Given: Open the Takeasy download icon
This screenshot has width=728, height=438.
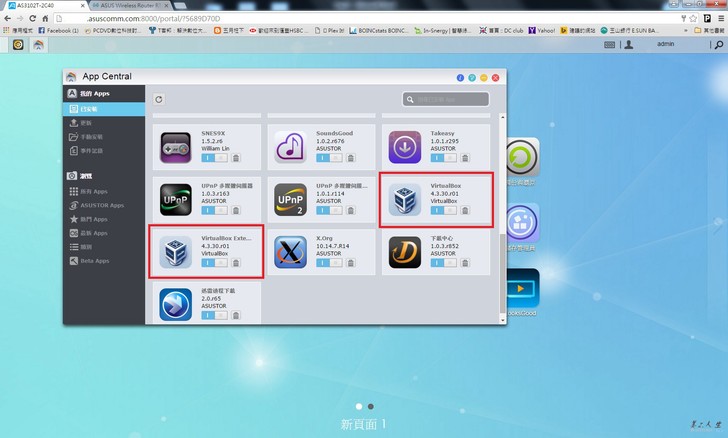Looking at the screenshot, I should click(404, 146).
